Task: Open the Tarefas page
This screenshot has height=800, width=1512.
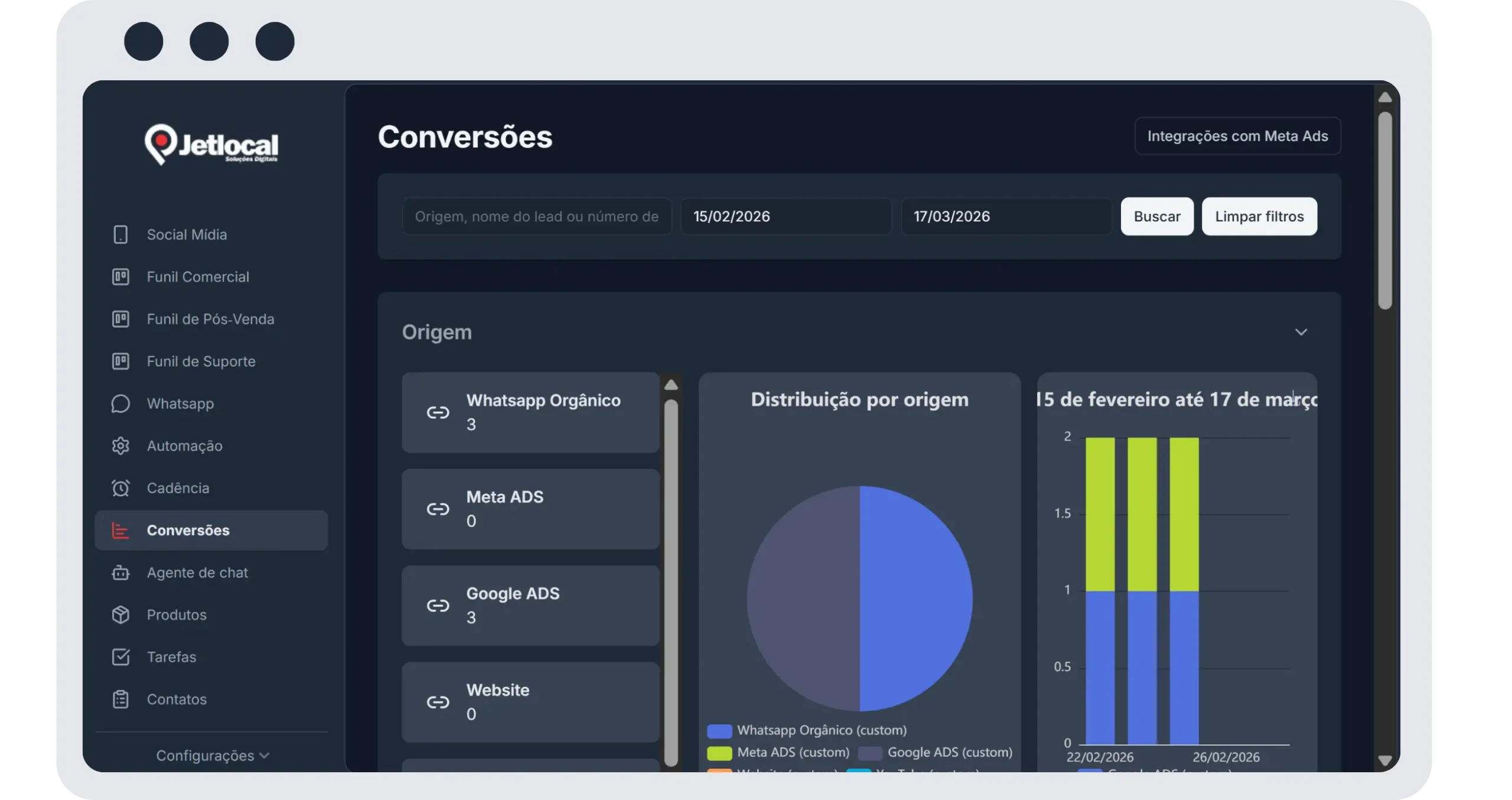Action: pos(211,657)
